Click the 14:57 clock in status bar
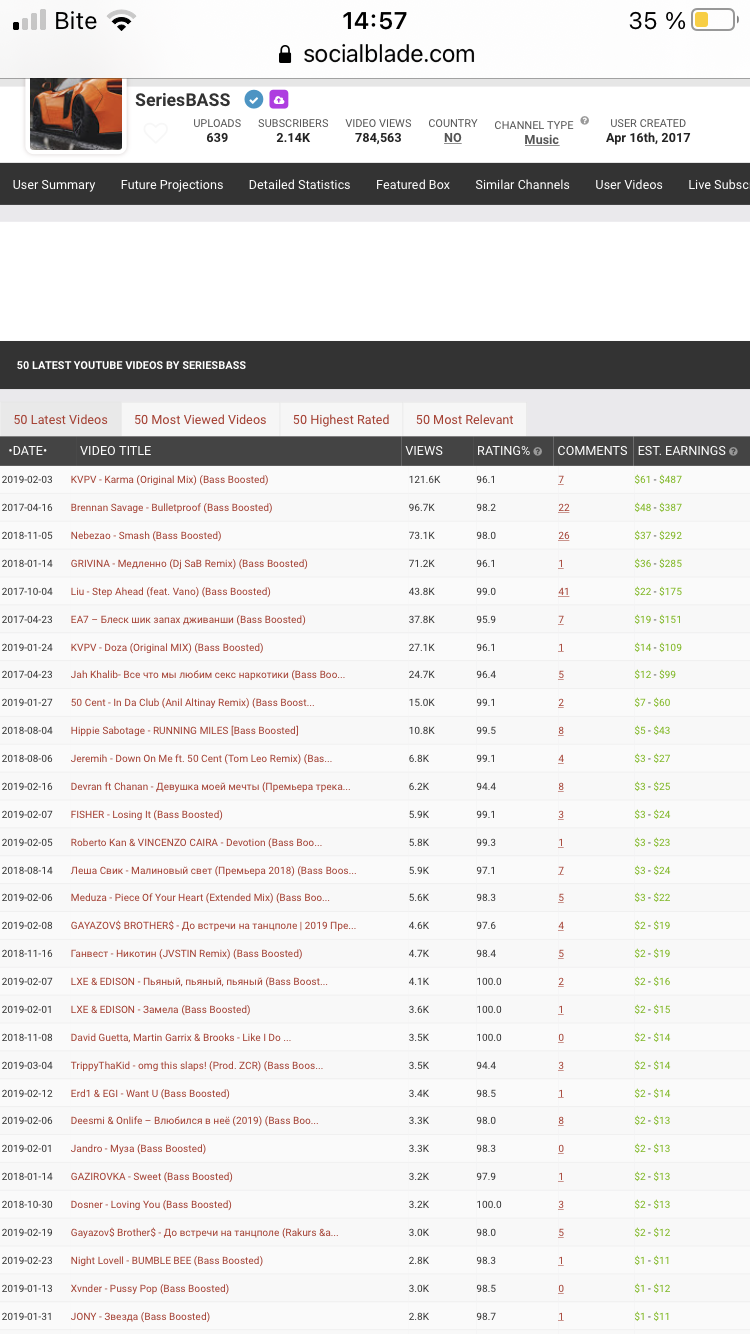This screenshot has width=750, height=1334. click(x=375, y=21)
